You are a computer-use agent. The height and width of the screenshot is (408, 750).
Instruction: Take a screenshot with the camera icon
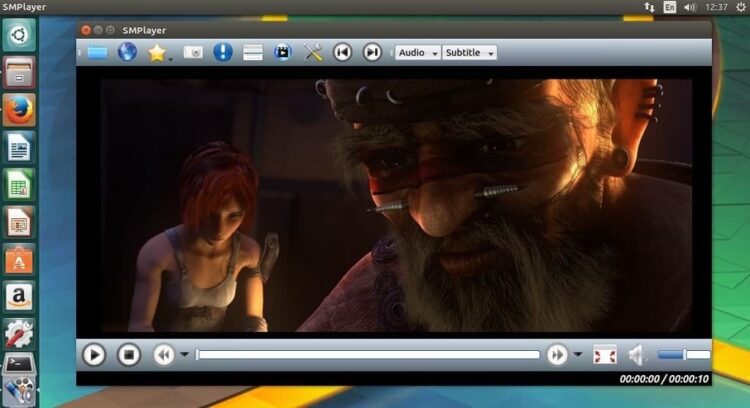(193, 52)
